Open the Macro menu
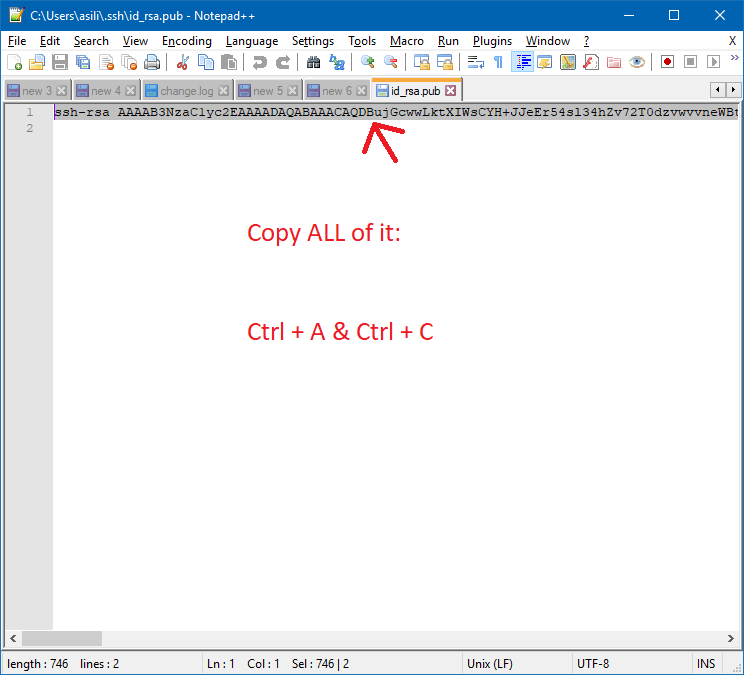Image resolution: width=744 pixels, height=675 pixels. coord(407,41)
